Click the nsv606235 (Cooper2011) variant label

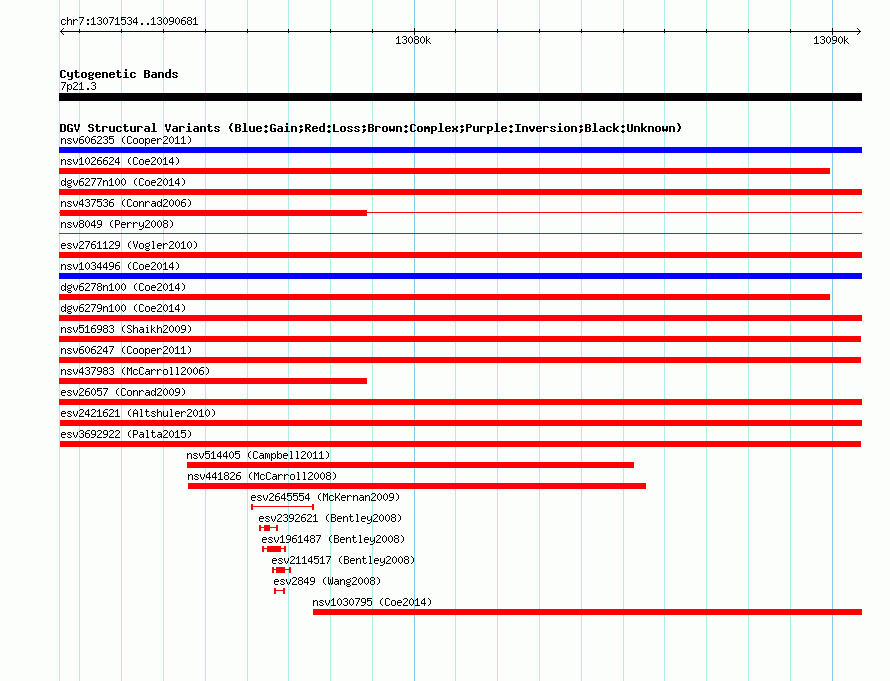pyautogui.click(x=126, y=140)
